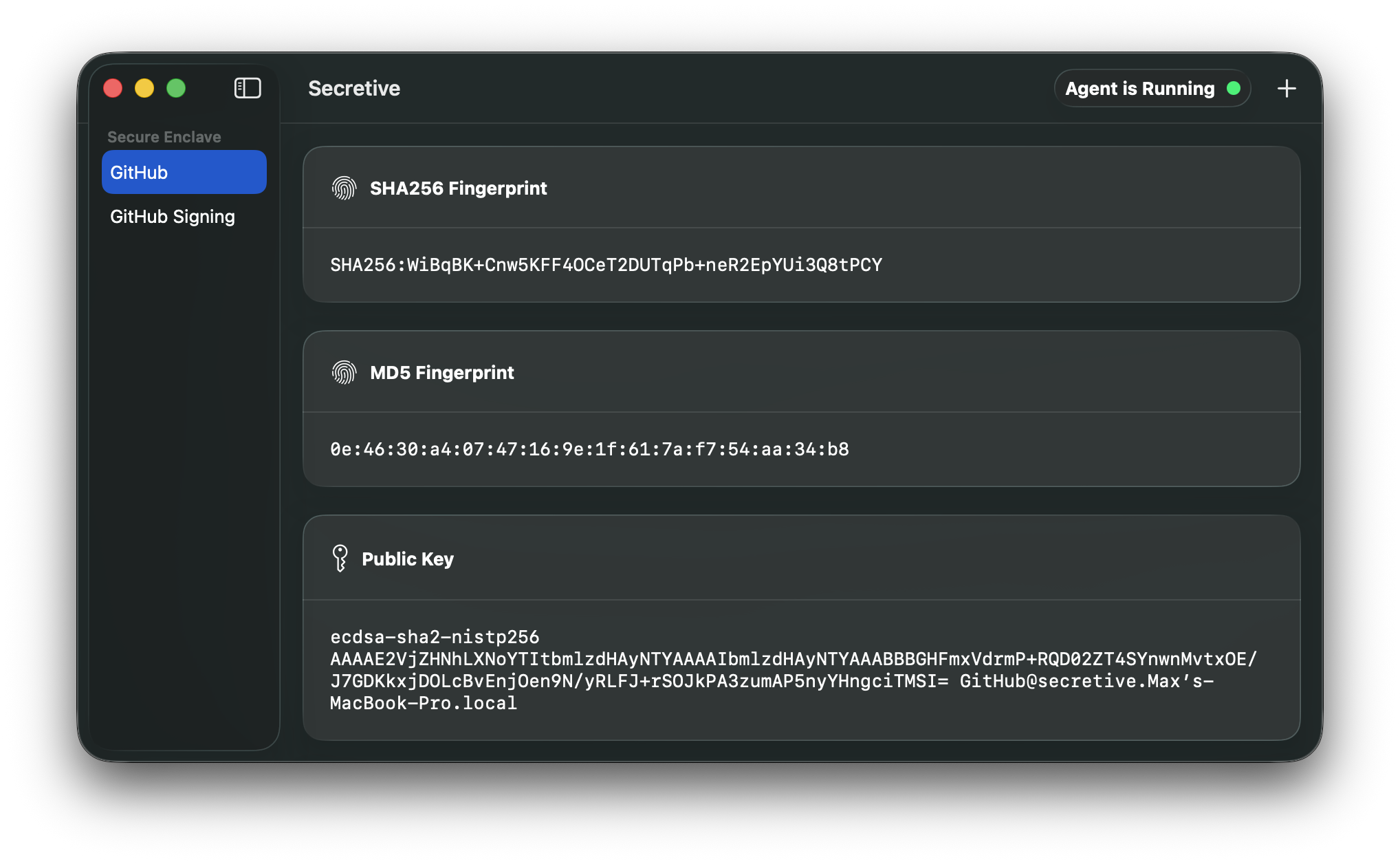Click the Agent is Running button

[1139, 88]
